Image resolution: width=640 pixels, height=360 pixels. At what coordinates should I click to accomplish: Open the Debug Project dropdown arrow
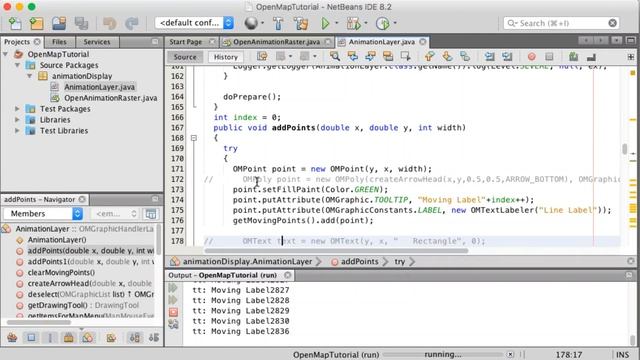pyautogui.click(x=366, y=23)
